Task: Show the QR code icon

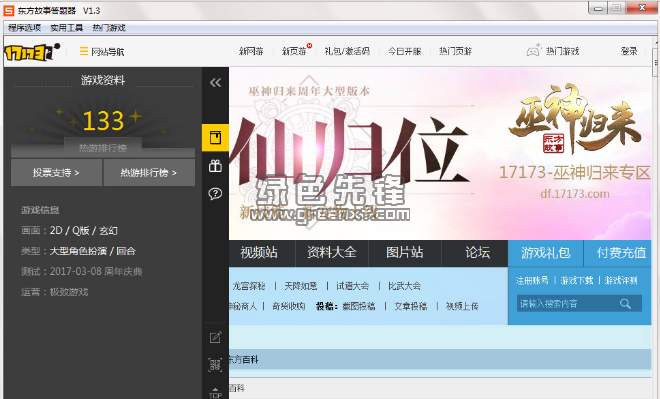Action: 215,364
